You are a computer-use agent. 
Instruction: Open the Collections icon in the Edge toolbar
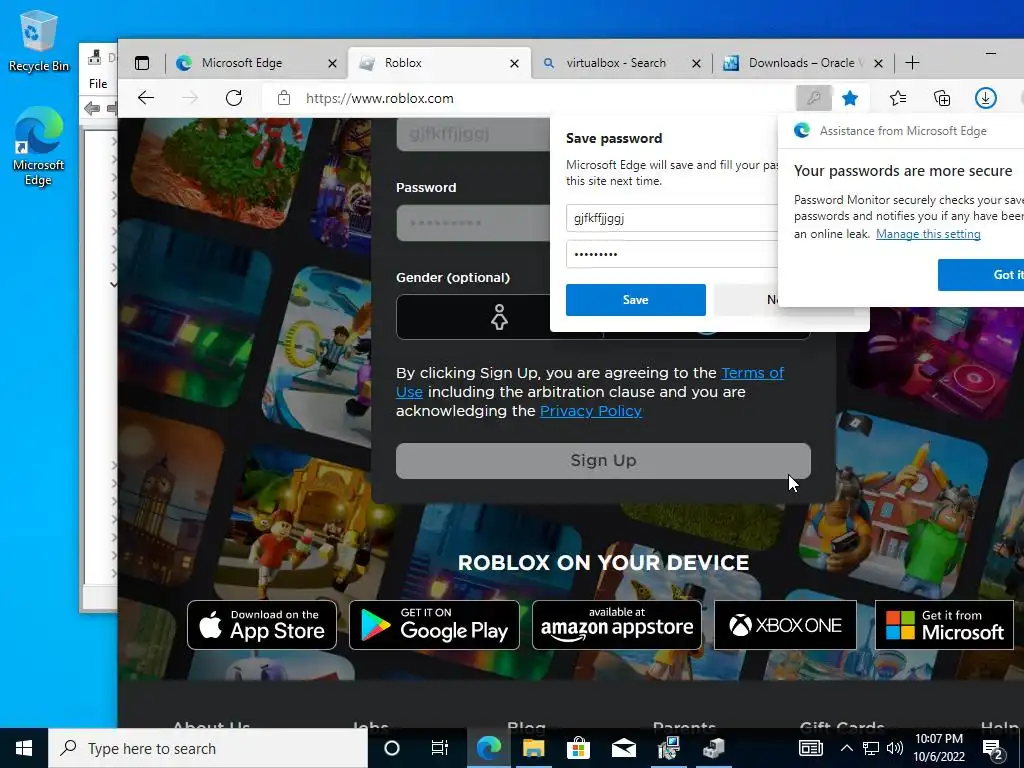[942, 99]
